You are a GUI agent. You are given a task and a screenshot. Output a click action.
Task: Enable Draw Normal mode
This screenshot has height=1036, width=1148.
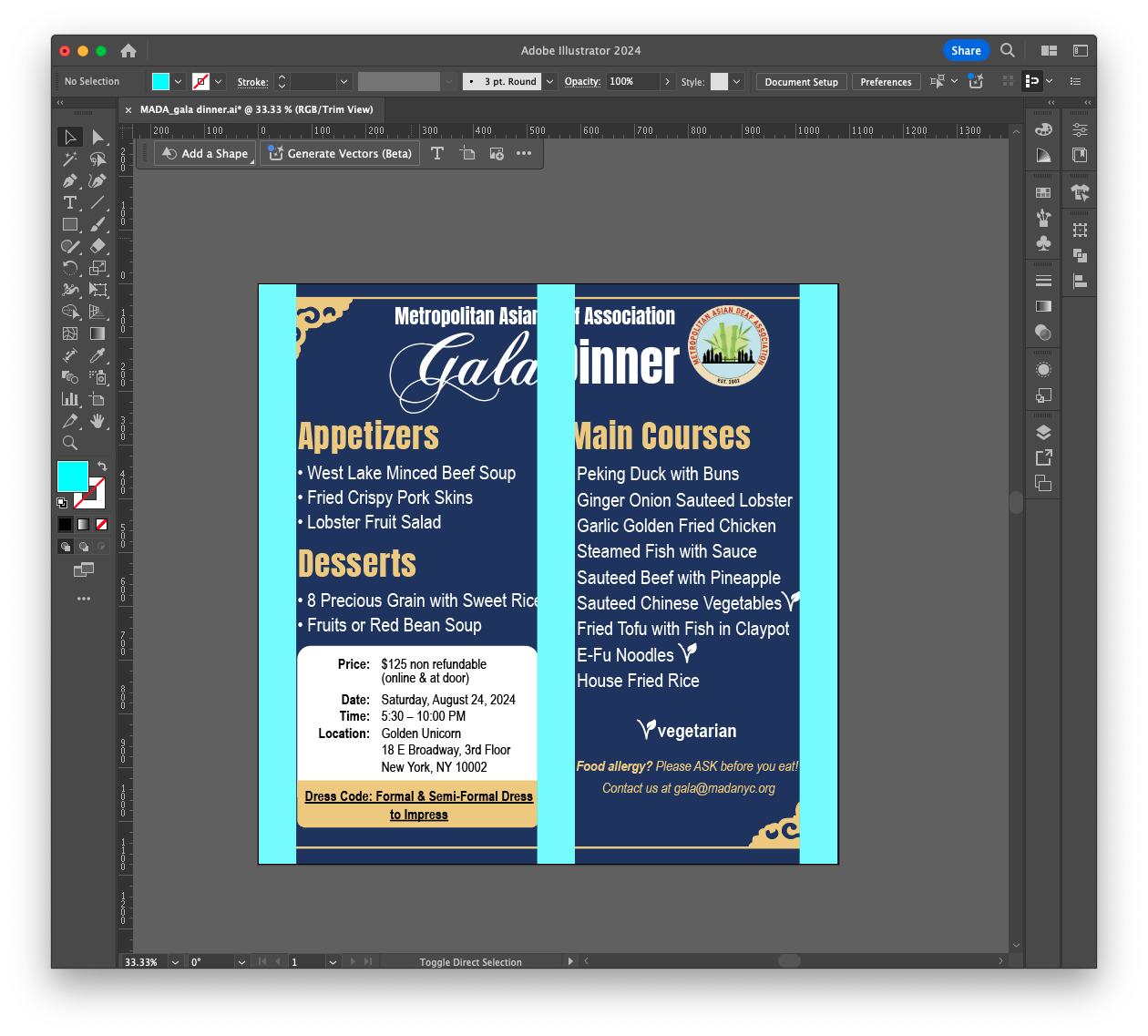(66, 547)
